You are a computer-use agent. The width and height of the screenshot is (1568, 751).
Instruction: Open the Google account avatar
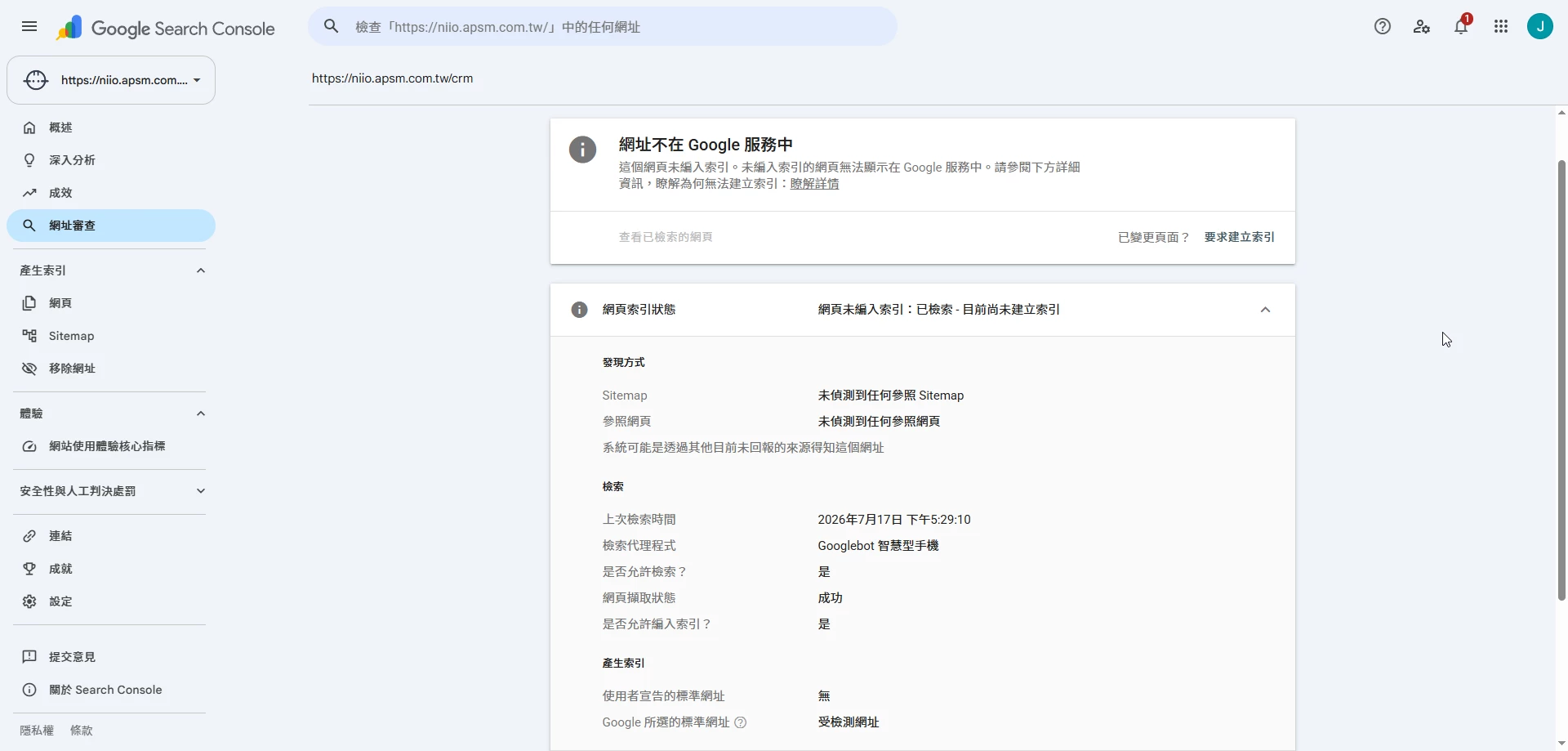1540,27
